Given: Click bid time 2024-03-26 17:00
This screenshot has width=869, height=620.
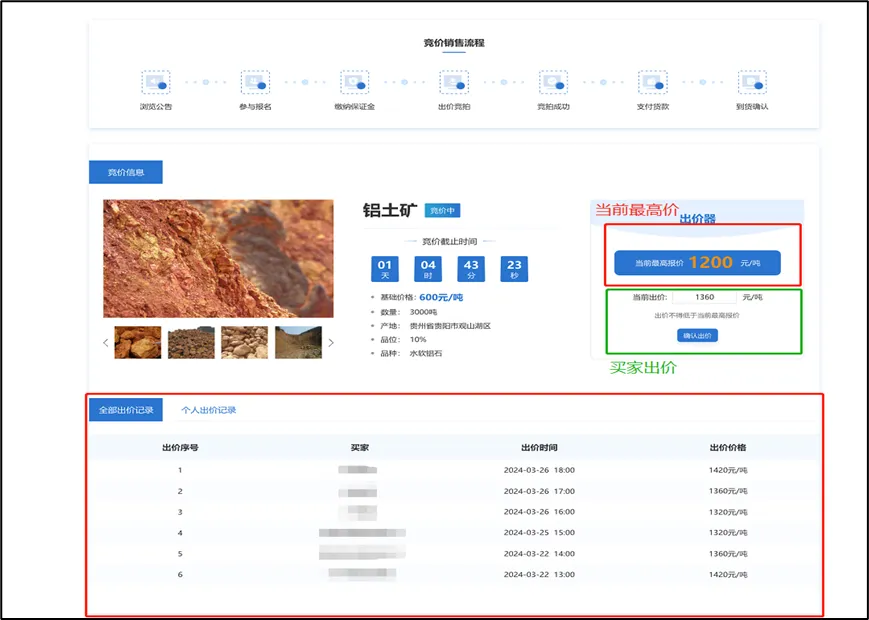Looking at the screenshot, I should click(539, 491).
